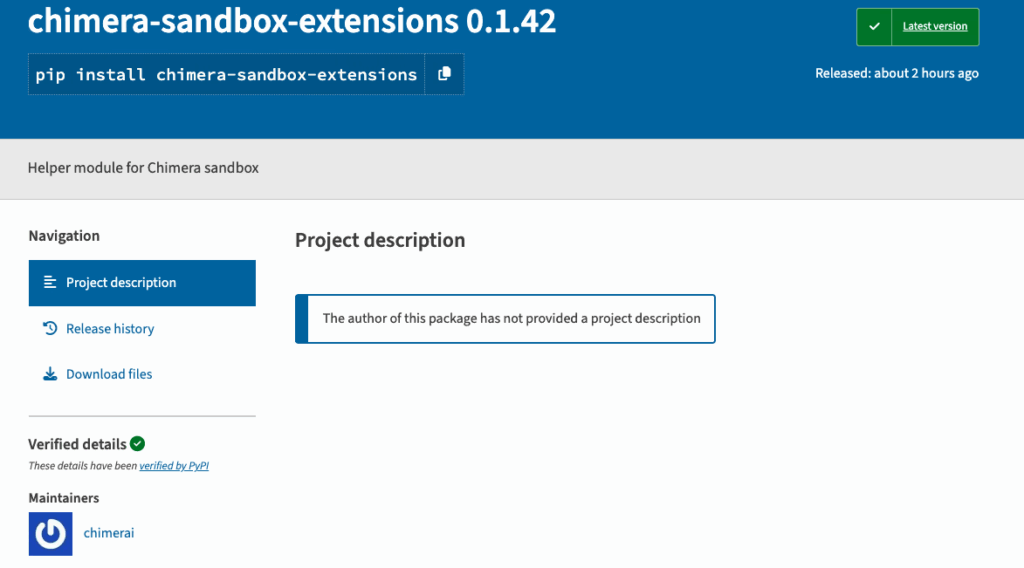
Task: Click the Release history clock icon
Action: pos(50,328)
